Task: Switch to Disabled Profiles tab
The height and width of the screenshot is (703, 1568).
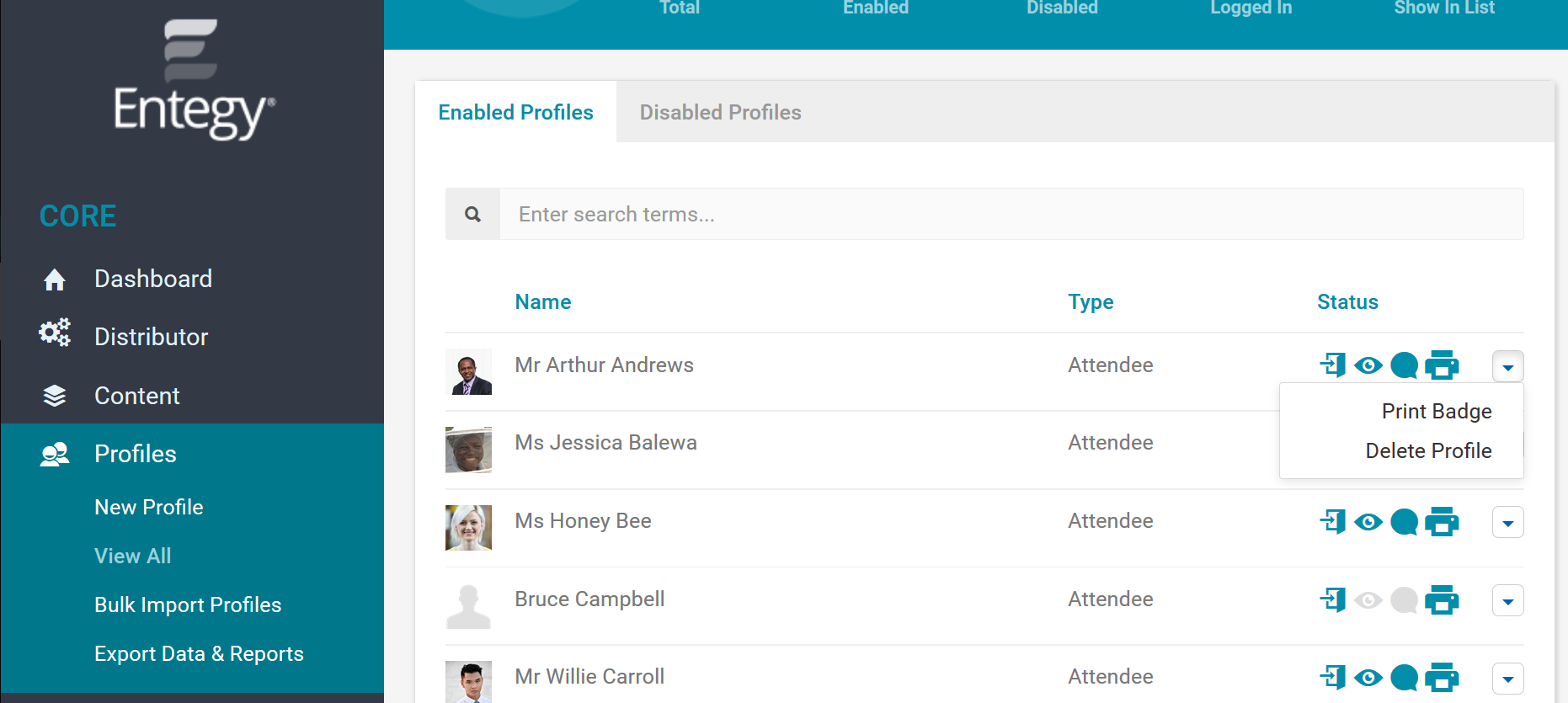Action: pyautogui.click(x=720, y=112)
